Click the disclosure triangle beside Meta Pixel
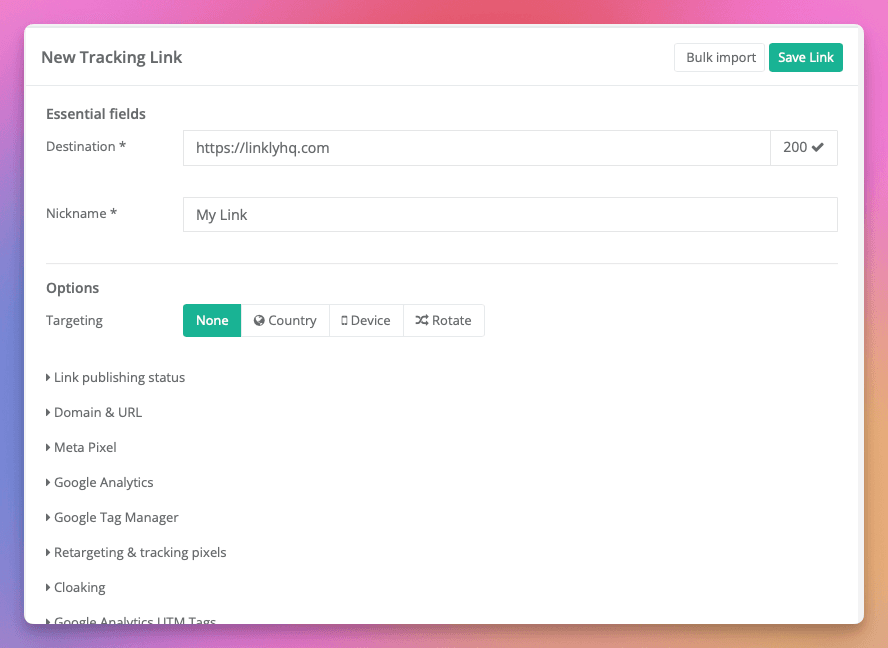The height and width of the screenshot is (648, 888). click(x=47, y=447)
